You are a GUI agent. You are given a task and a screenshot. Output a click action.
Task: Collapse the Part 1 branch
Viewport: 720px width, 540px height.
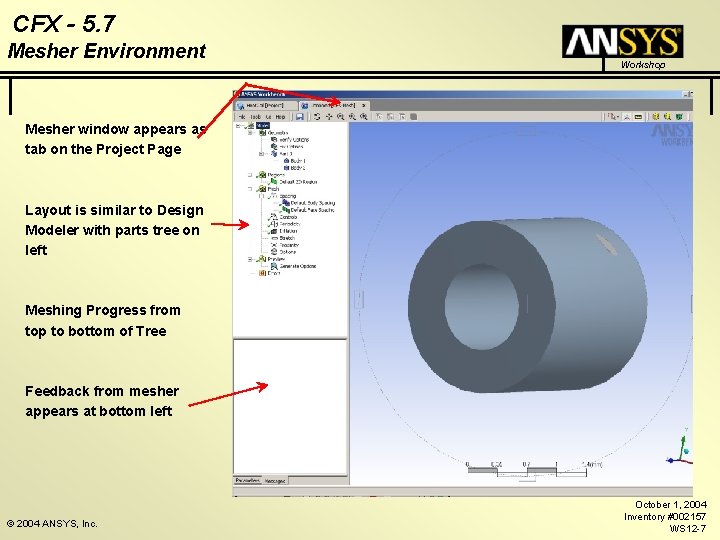tap(262, 154)
